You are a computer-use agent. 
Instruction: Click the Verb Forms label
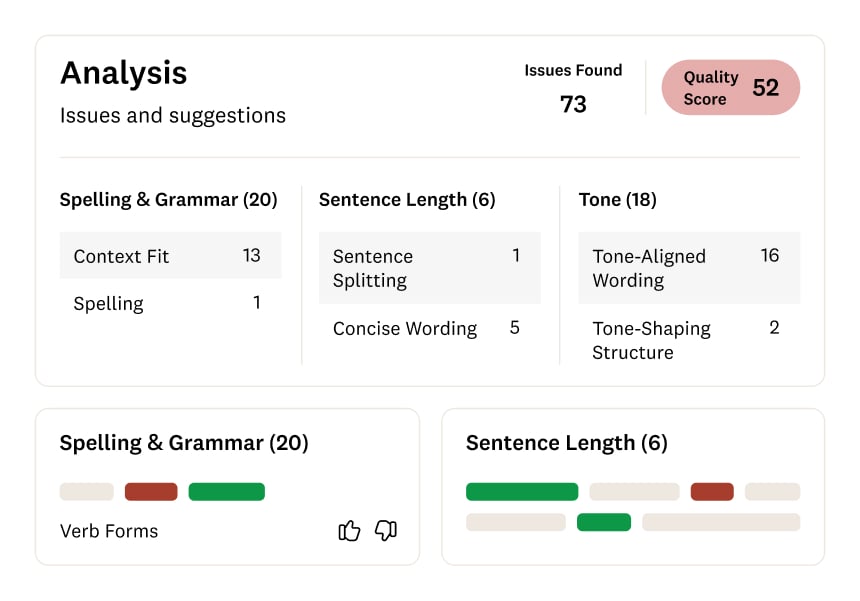coord(109,531)
